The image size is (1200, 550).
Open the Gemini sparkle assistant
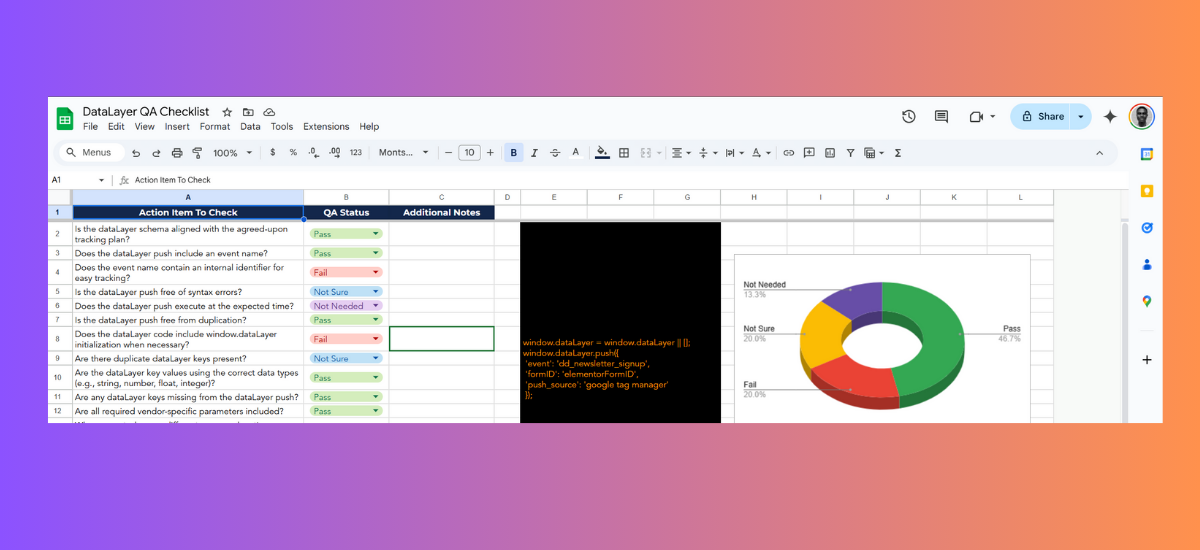1110,117
